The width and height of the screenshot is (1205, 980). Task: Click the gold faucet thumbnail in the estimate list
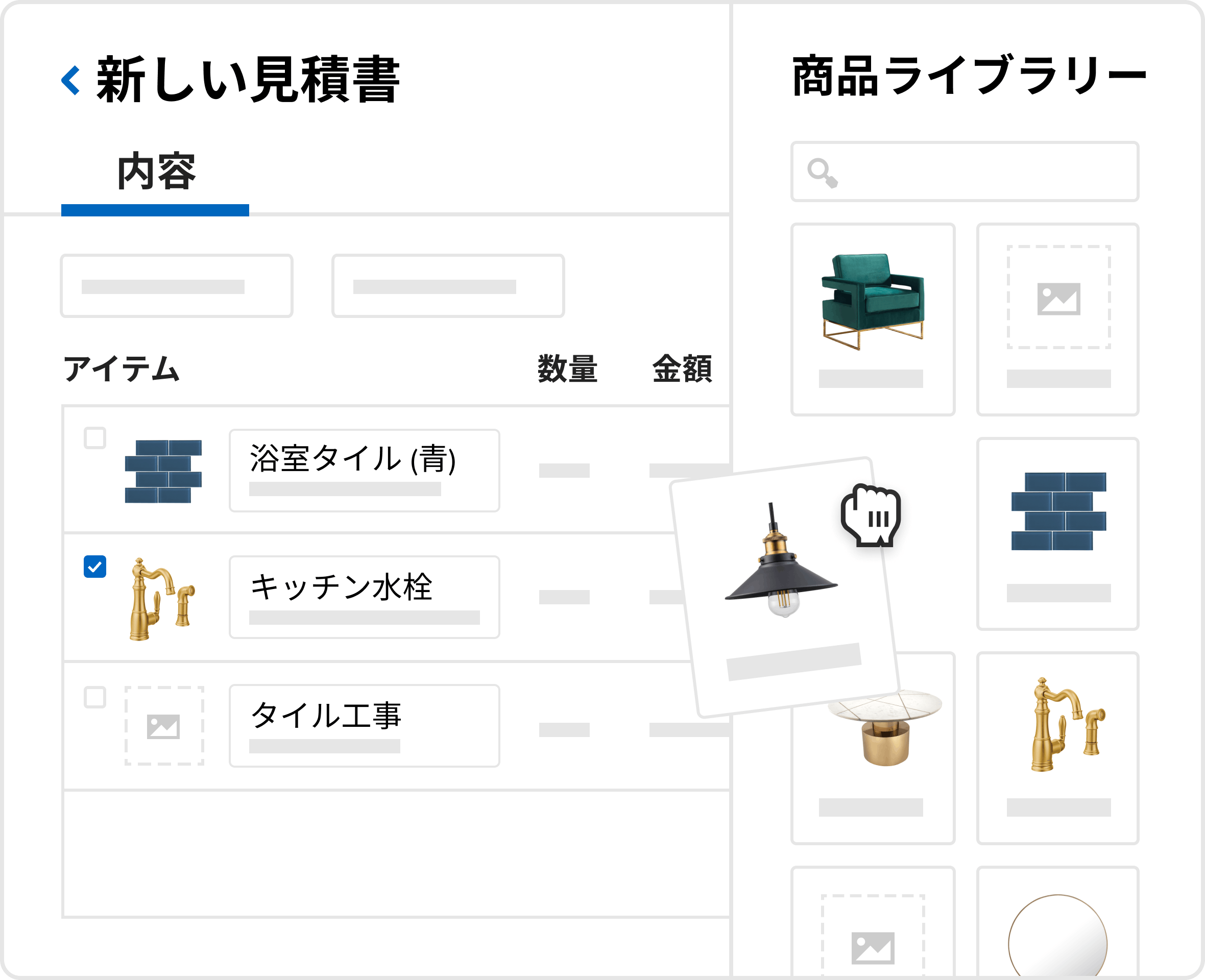click(x=162, y=599)
